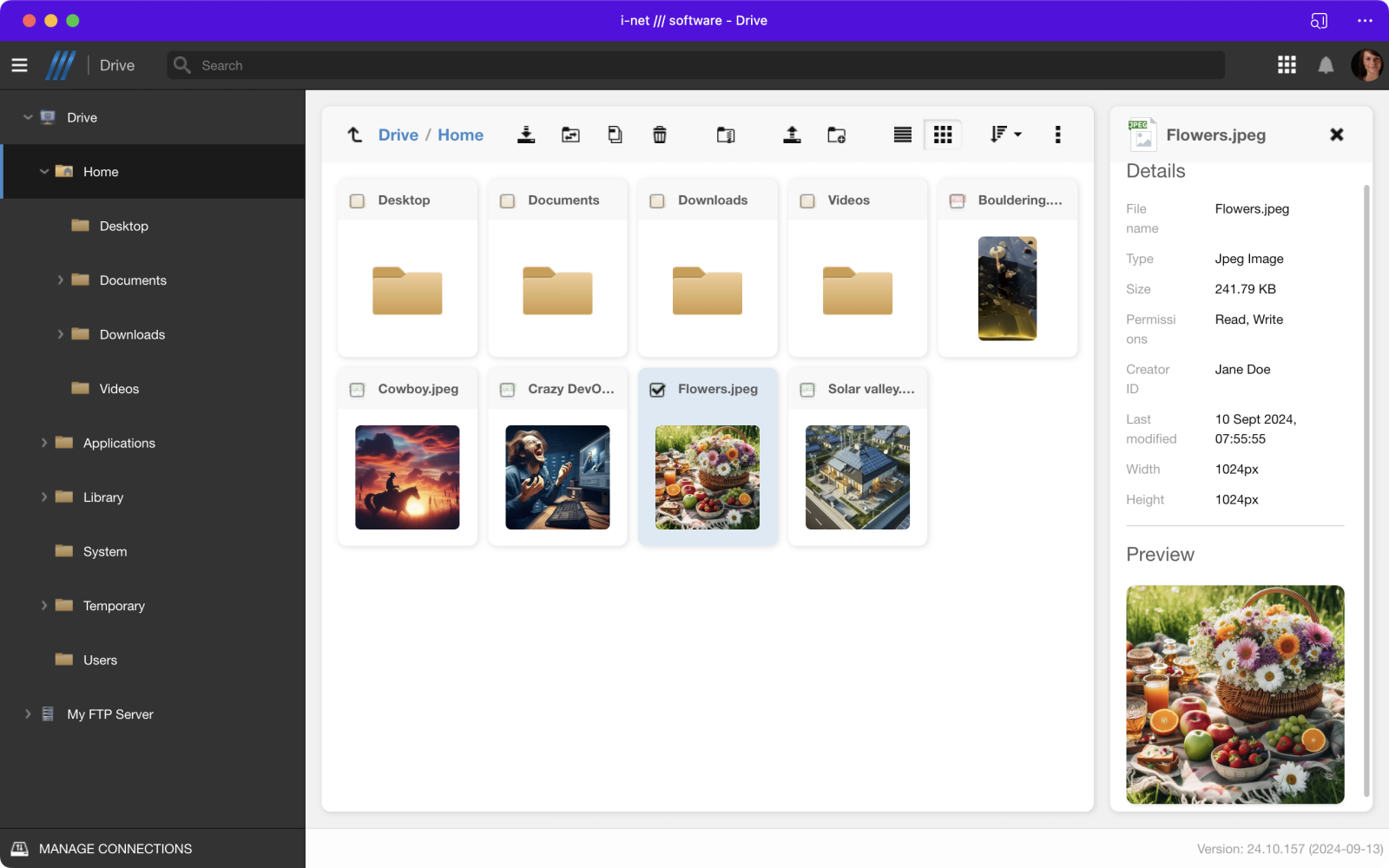The image size is (1389, 868).
Task: Go up one level with the arrow icon
Action: tap(354, 135)
